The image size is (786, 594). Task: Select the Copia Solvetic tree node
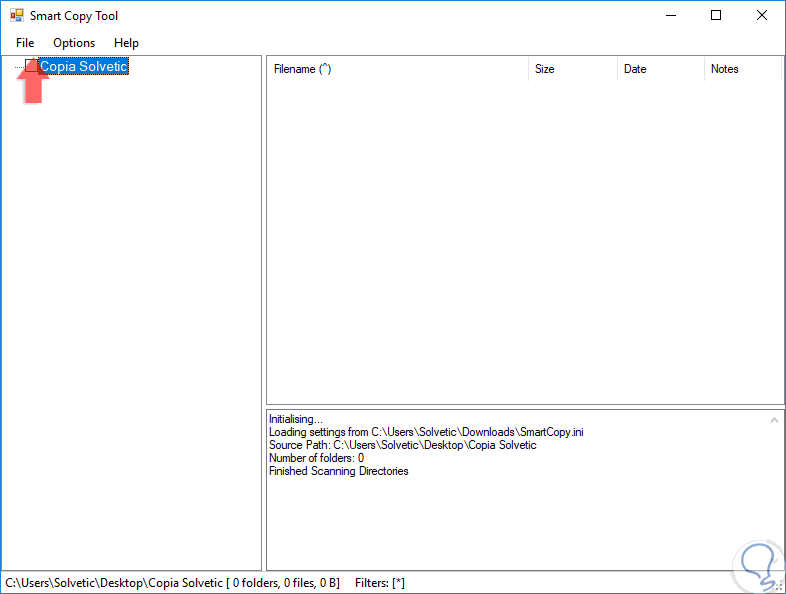coord(84,66)
